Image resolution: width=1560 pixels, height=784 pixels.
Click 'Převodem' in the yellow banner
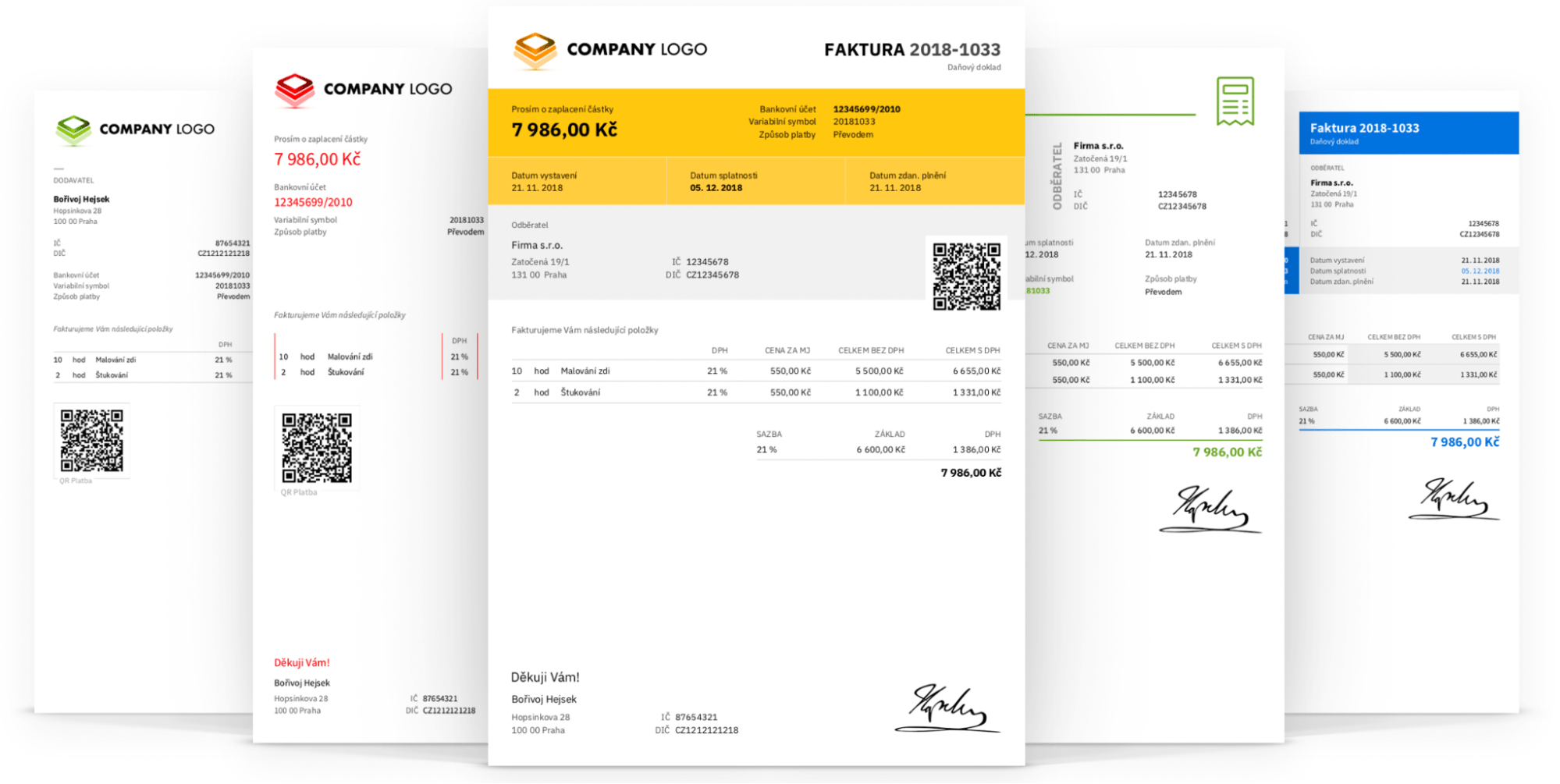[853, 135]
